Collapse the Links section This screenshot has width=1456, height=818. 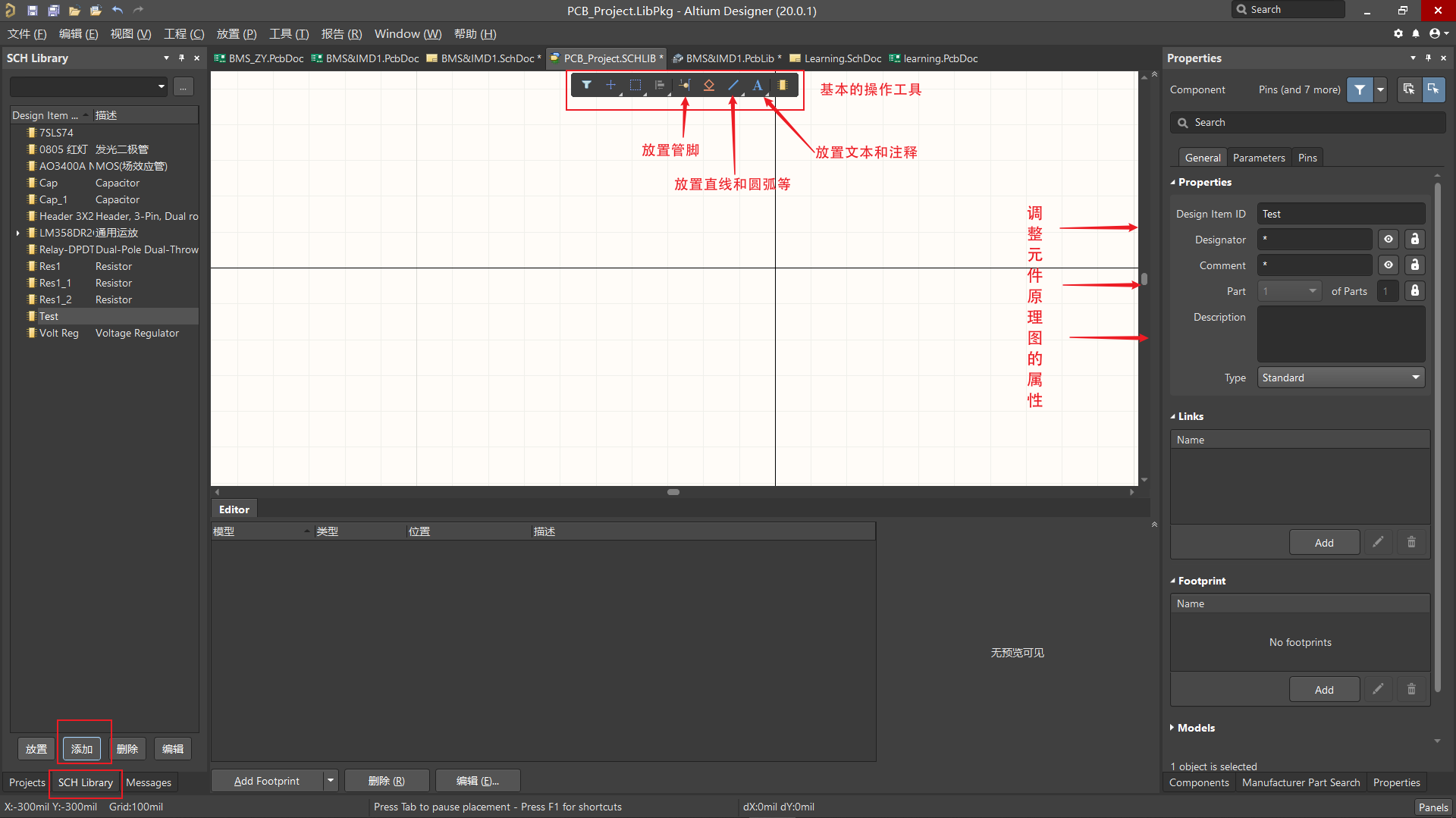pos(1172,416)
